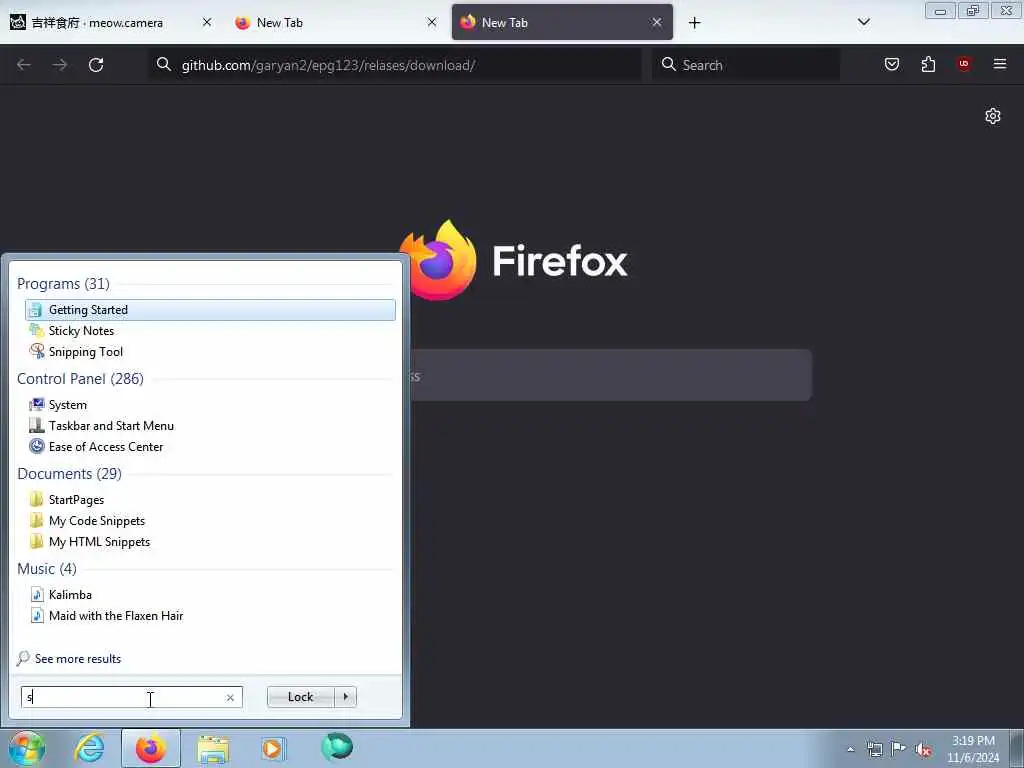Click the Firefox Search box
This screenshot has height=768, width=1024.
coord(746,65)
